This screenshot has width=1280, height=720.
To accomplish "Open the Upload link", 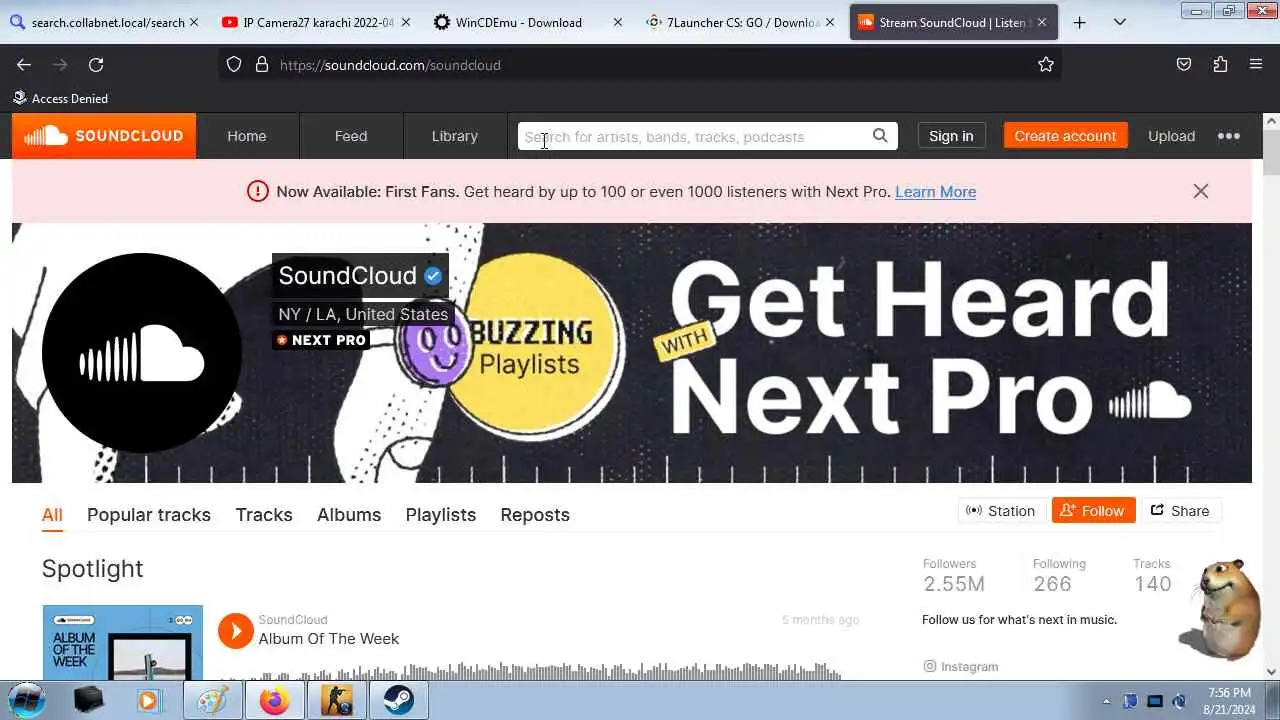I will 1171,136.
